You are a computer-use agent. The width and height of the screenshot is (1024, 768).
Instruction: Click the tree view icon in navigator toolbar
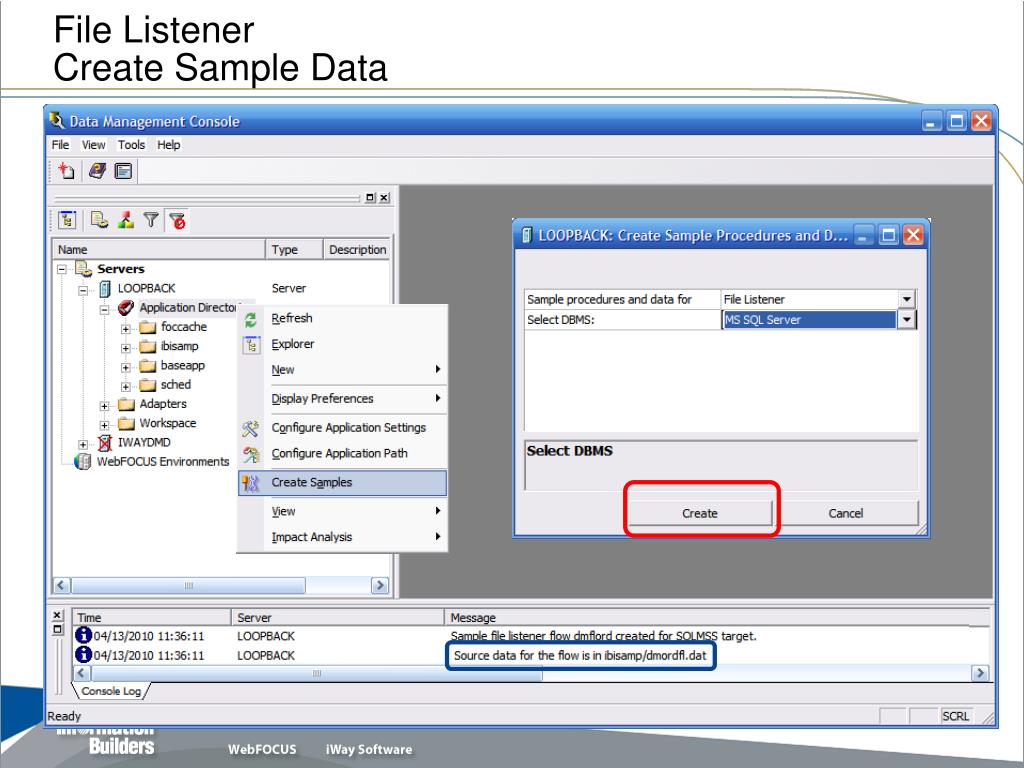pos(67,221)
